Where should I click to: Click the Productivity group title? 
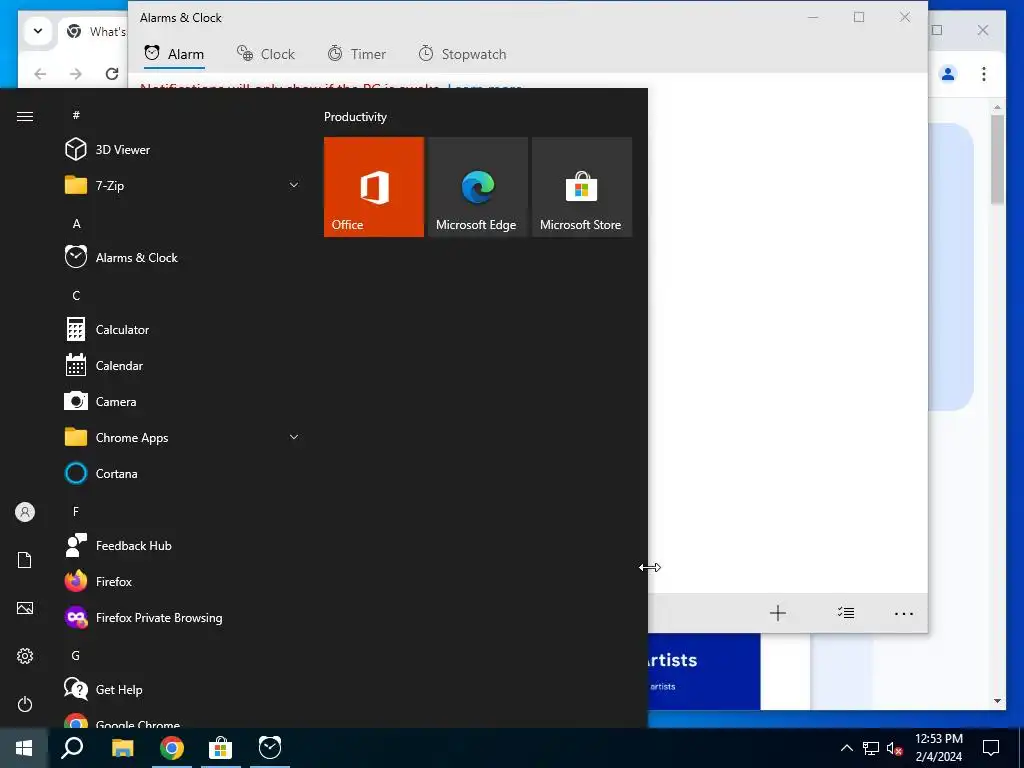355,117
